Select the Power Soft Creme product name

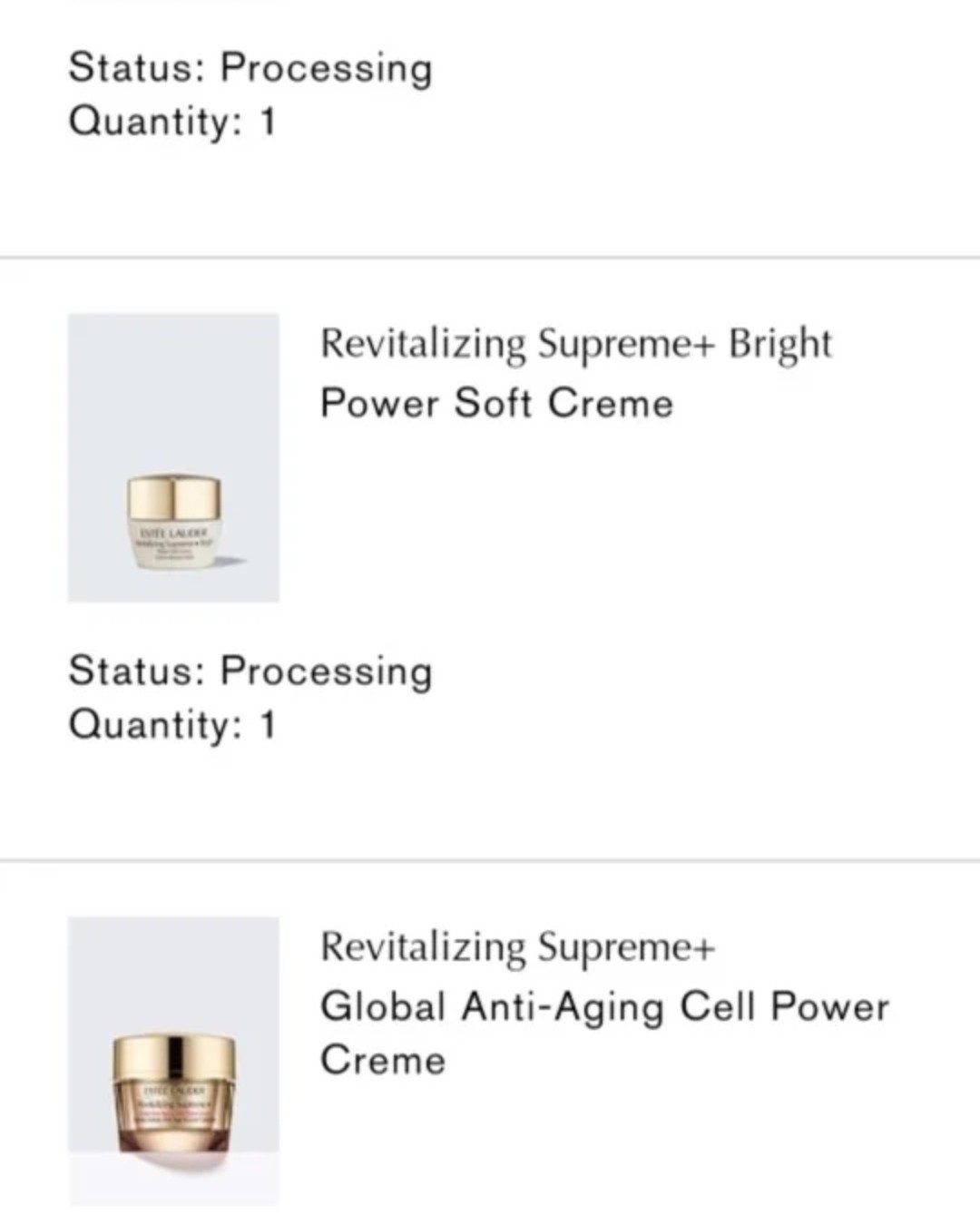click(496, 403)
